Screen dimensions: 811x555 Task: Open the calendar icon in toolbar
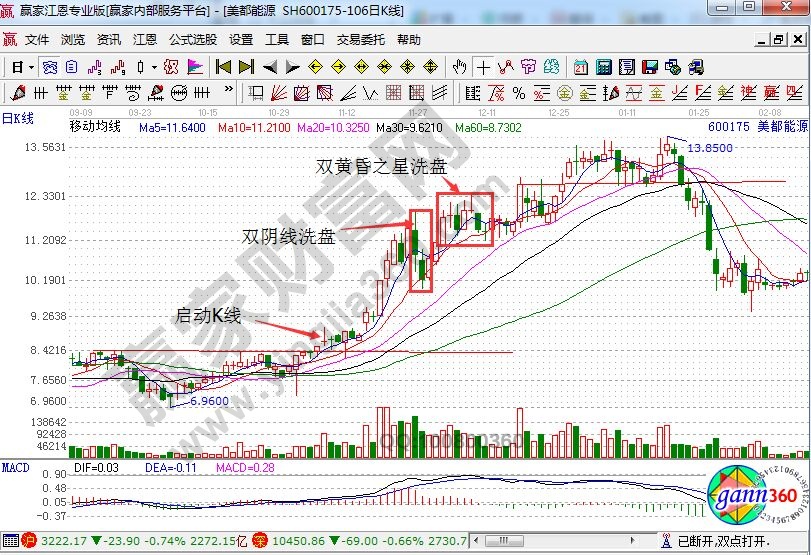tap(581, 67)
